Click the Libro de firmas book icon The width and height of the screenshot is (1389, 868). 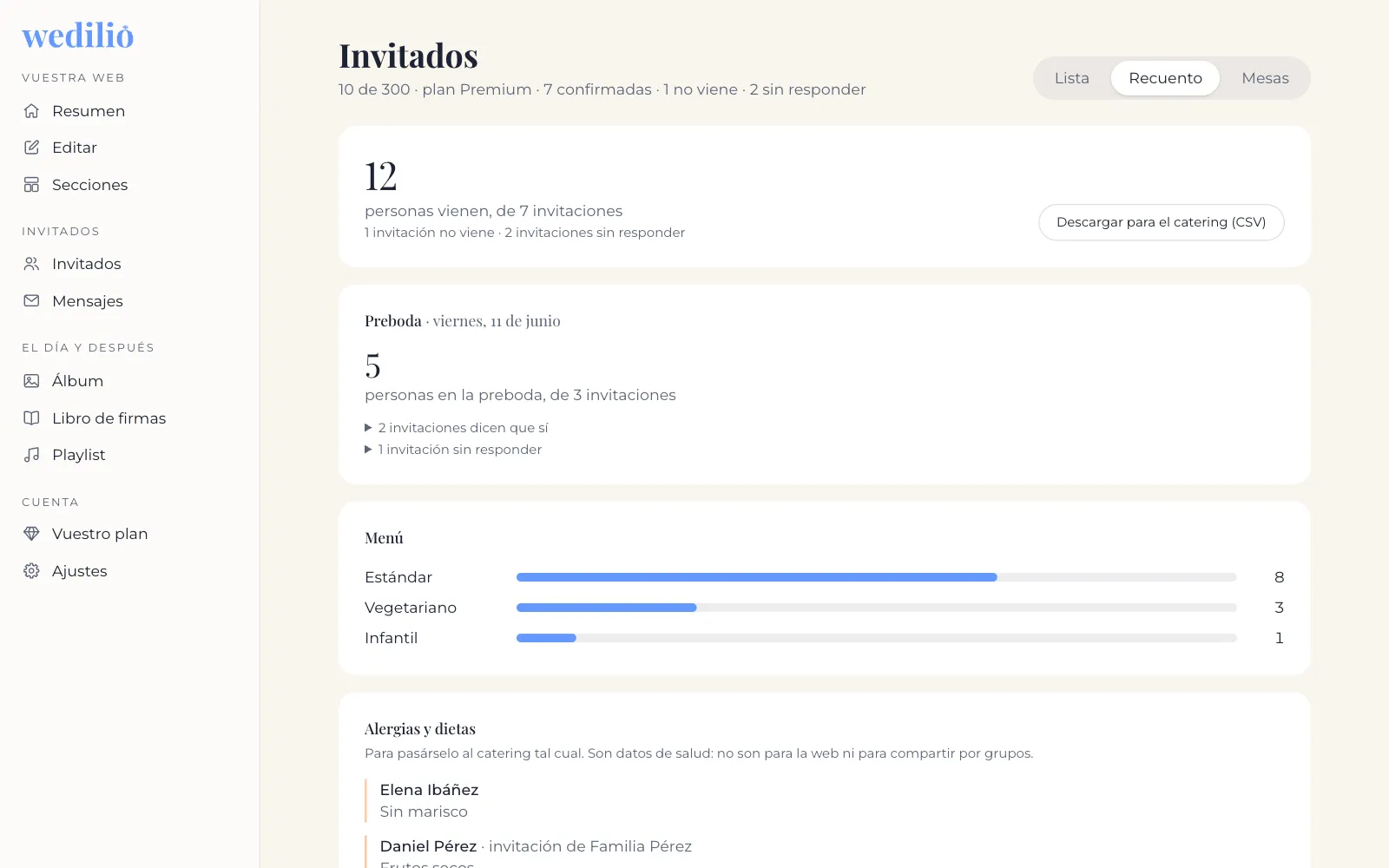(31, 418)
